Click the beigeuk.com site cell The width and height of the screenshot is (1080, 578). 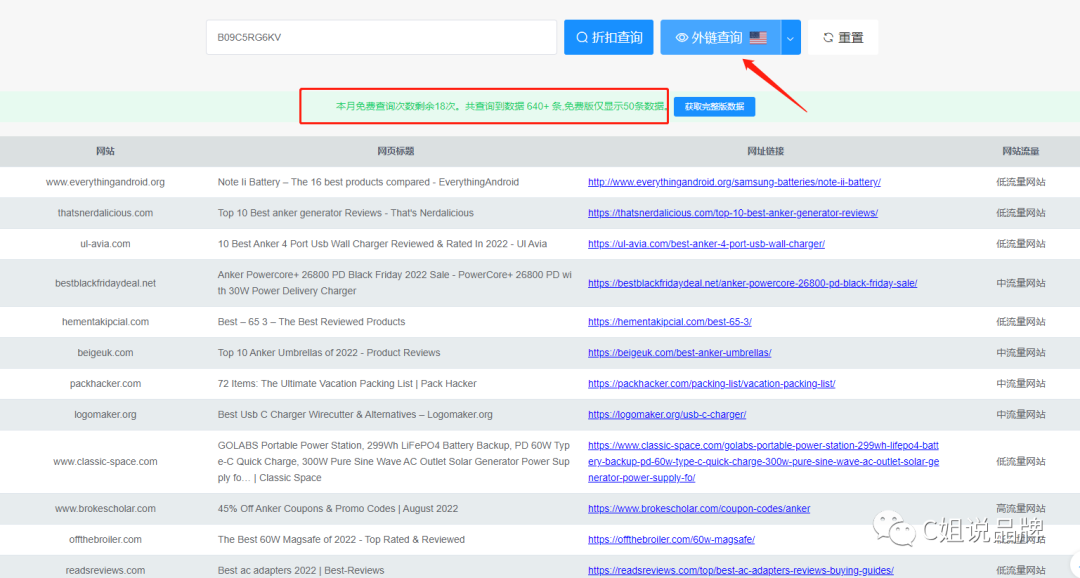pyautogui.click(x=105, y=353)
